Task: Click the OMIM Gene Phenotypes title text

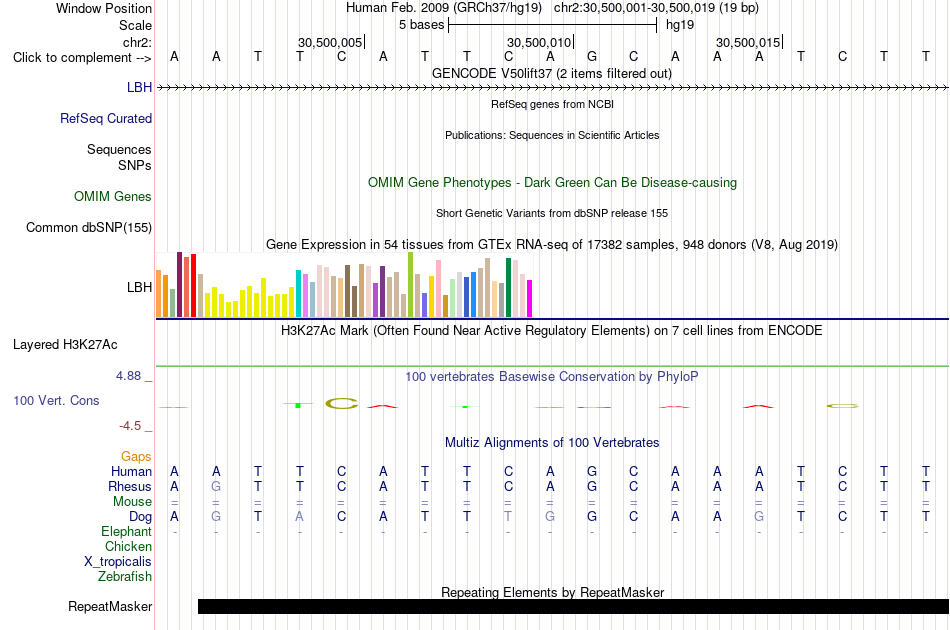Action: [x=553, y=182]
